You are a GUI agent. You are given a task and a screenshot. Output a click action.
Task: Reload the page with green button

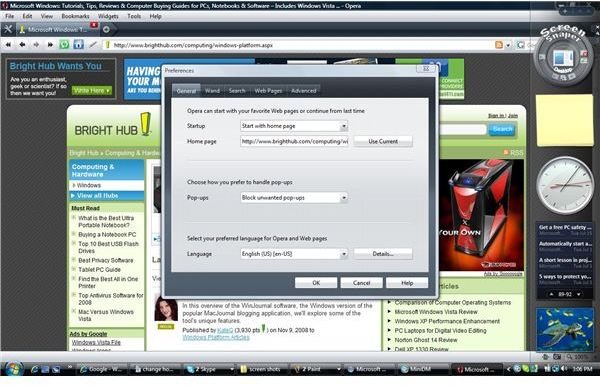tap(64, 45)
